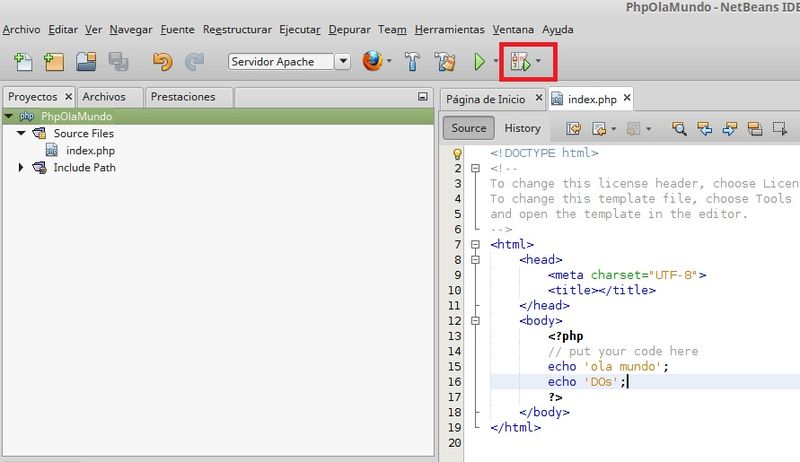The width and height of the screenshot is (800, 462).
Task: Click the editor Forward navigation icon
Action: pyautogui.click(x=633, y=129)
